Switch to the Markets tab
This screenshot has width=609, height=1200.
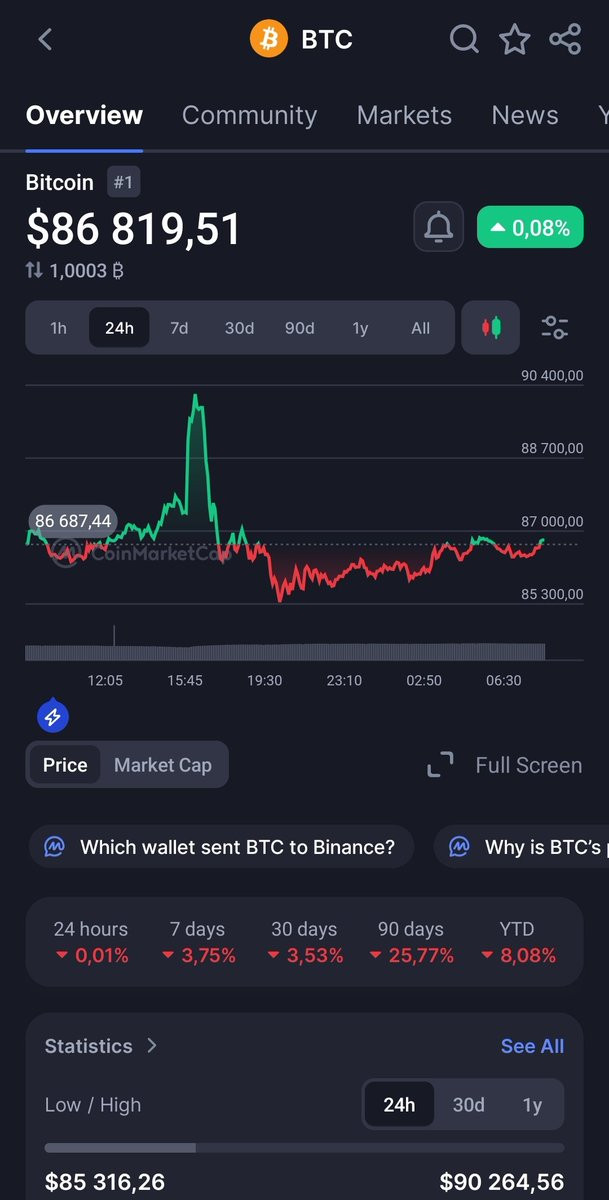point(404,115)
